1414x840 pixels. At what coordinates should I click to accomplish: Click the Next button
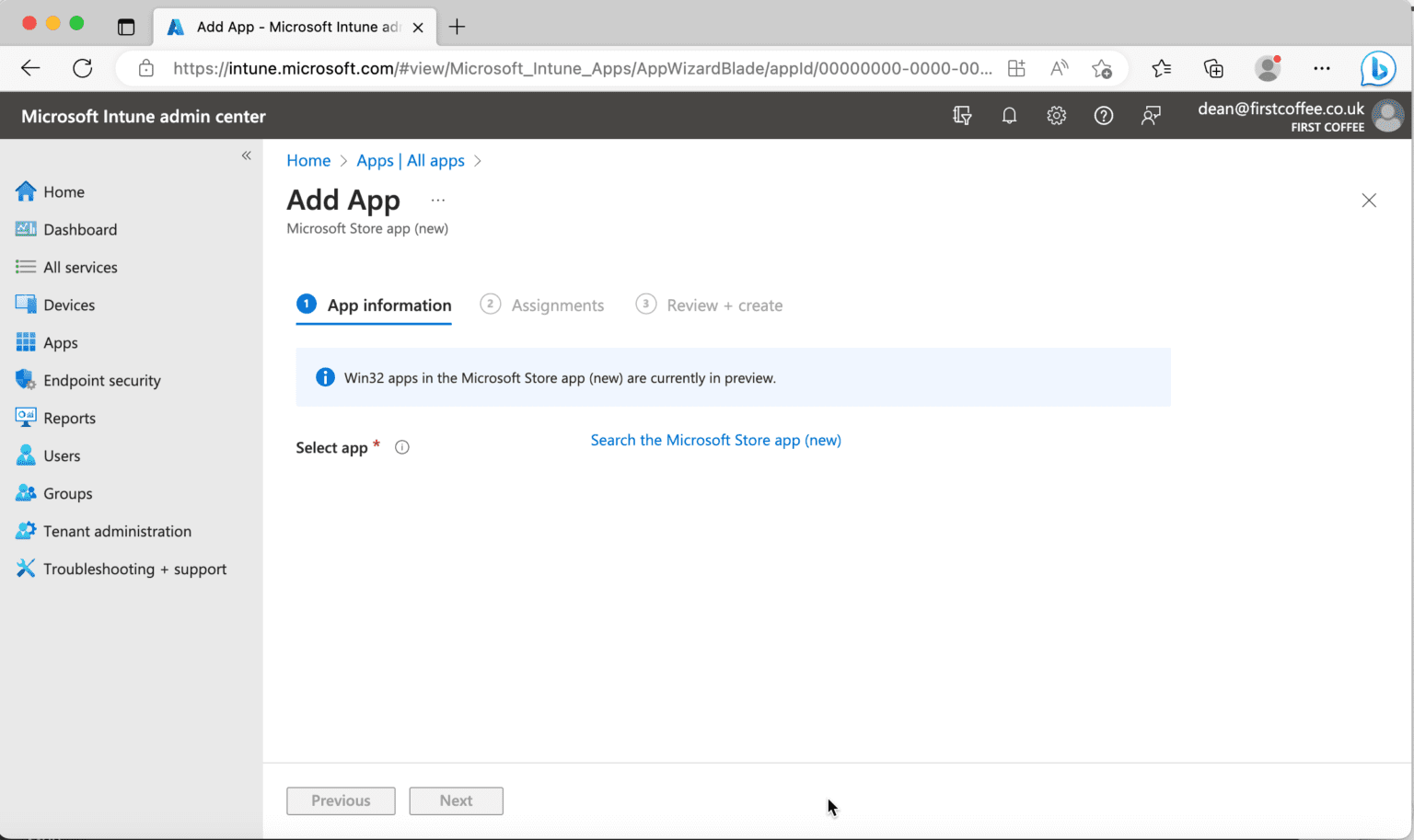point(456,800)
